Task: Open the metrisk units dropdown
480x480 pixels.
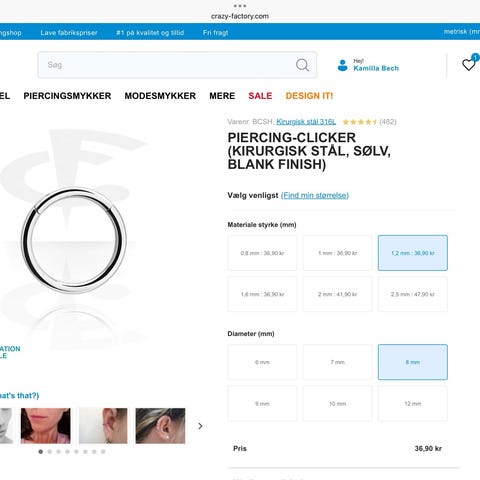Action: (x=462, y=32)
